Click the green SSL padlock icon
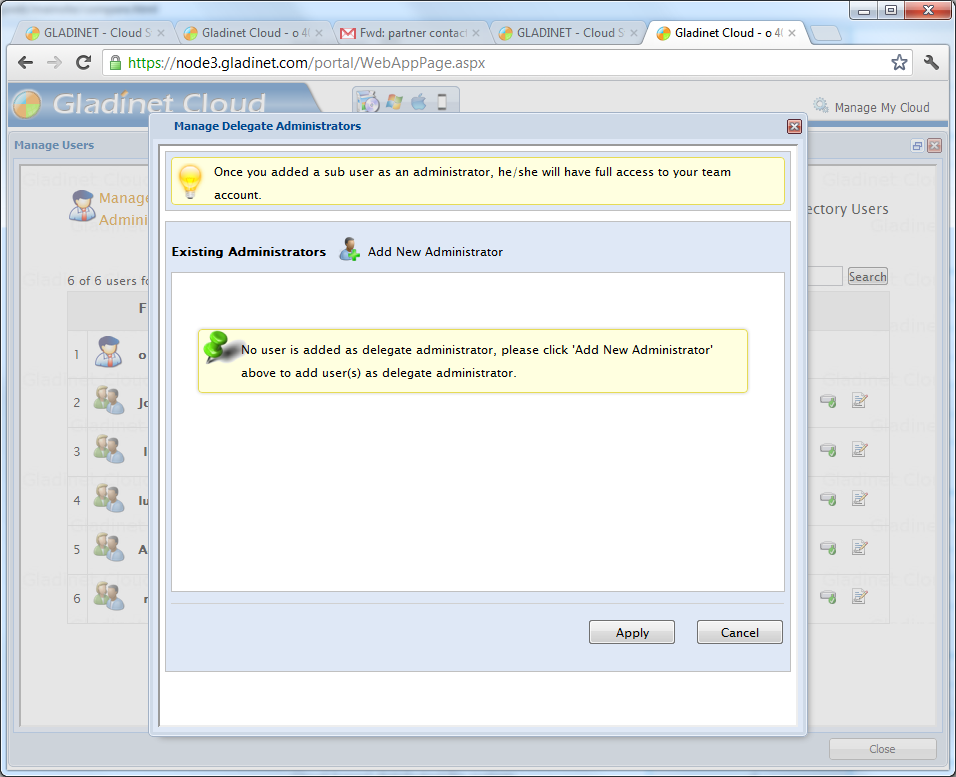956x777 pixels. point(115,62)
